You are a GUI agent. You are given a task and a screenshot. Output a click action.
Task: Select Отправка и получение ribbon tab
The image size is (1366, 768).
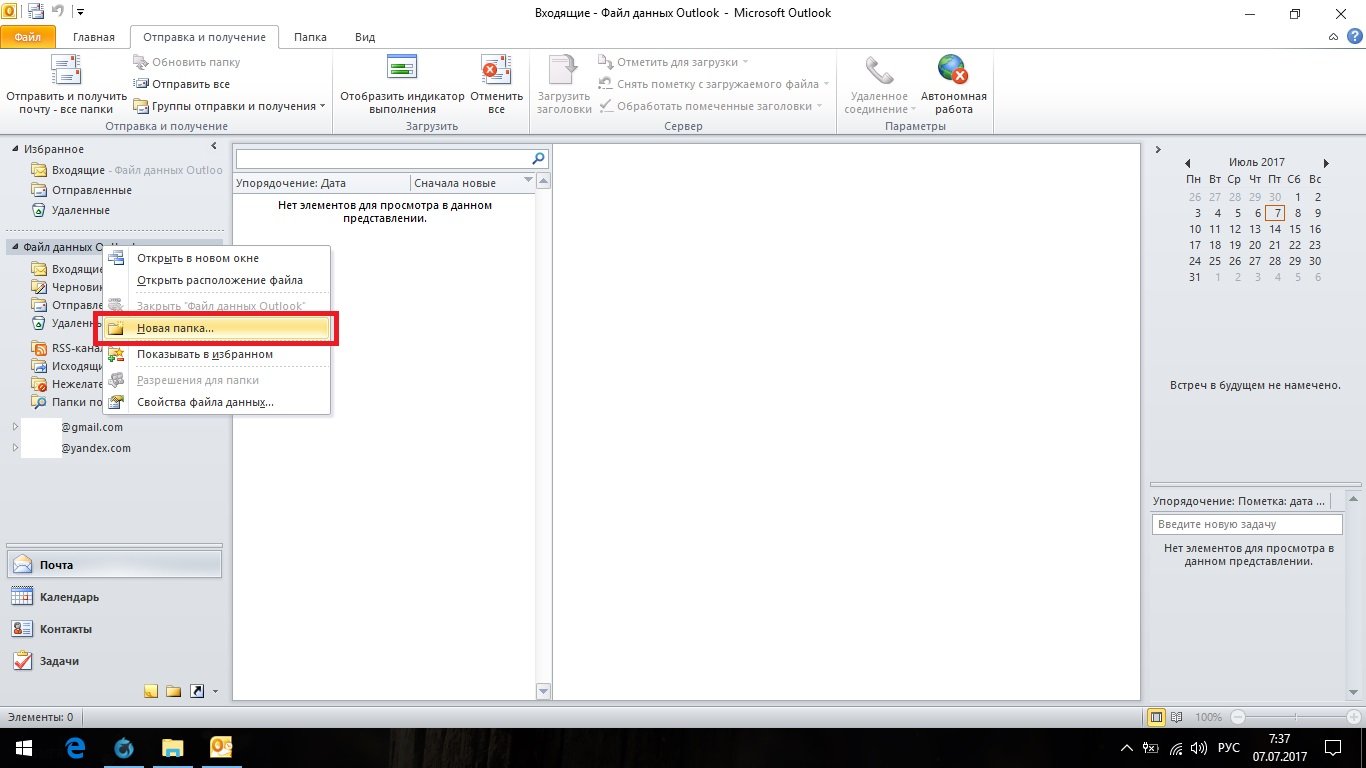pyautogui.click(x=204, y=37)
